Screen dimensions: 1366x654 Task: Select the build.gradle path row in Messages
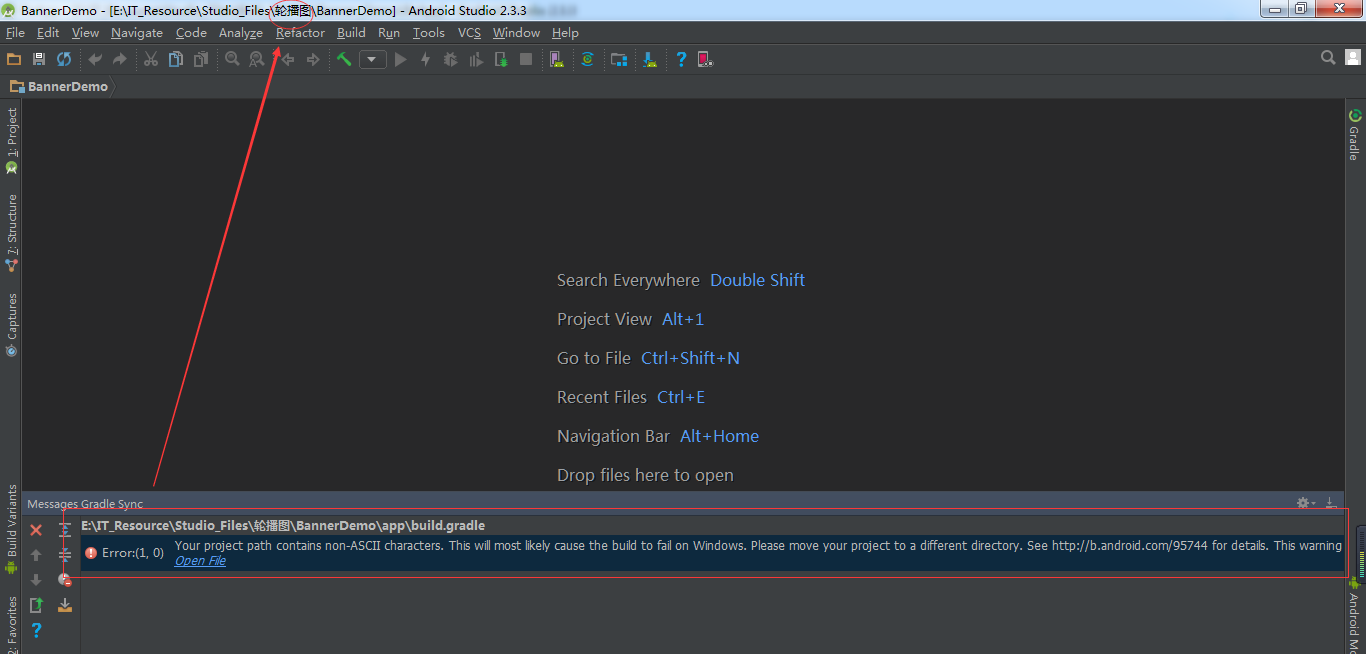[x=713, y=526]
